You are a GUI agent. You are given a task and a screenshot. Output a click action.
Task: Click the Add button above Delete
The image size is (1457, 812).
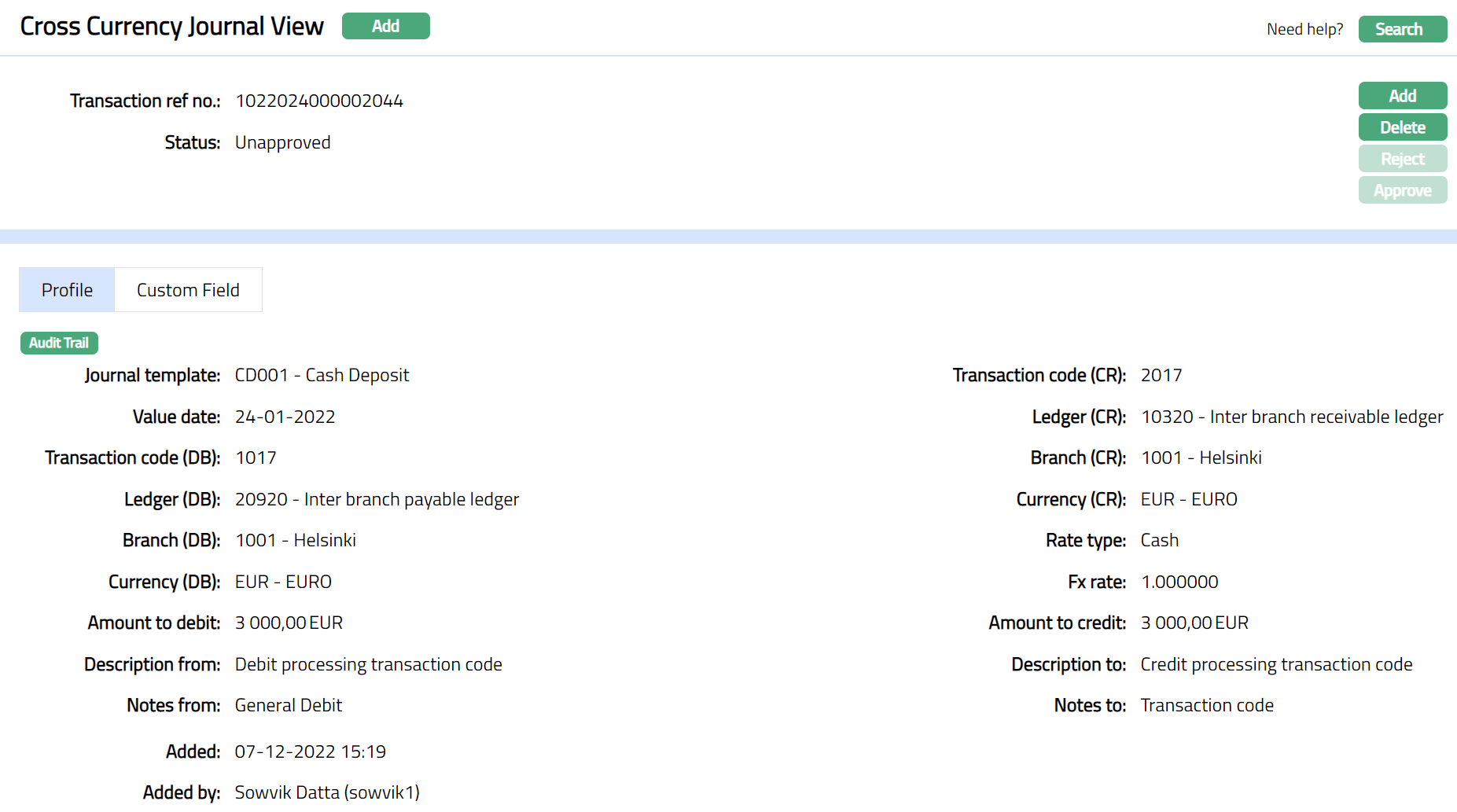(x=1402, y=96)
